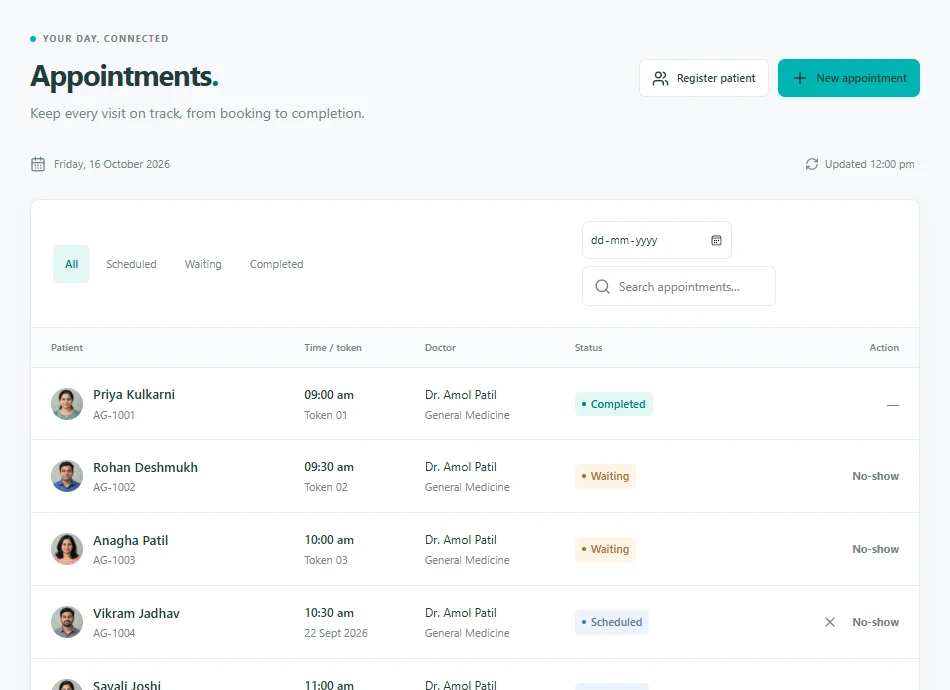Open date picker calendar icon in date field
Screen dimensions: 950x690
tap(716, 241)
